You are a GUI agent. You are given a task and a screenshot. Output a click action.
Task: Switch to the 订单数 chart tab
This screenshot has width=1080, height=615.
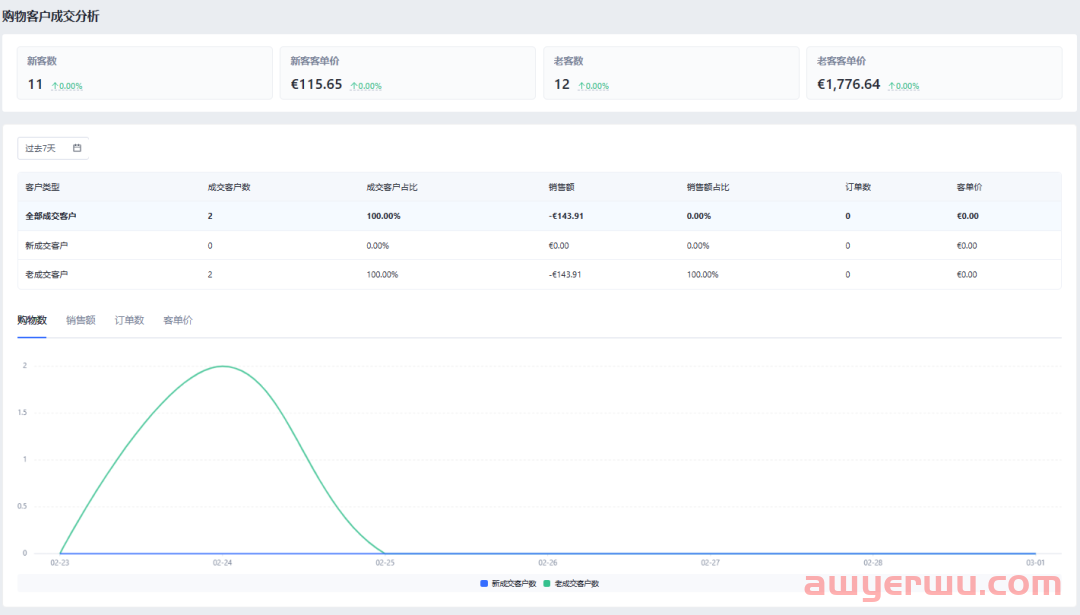coord(129,320)
